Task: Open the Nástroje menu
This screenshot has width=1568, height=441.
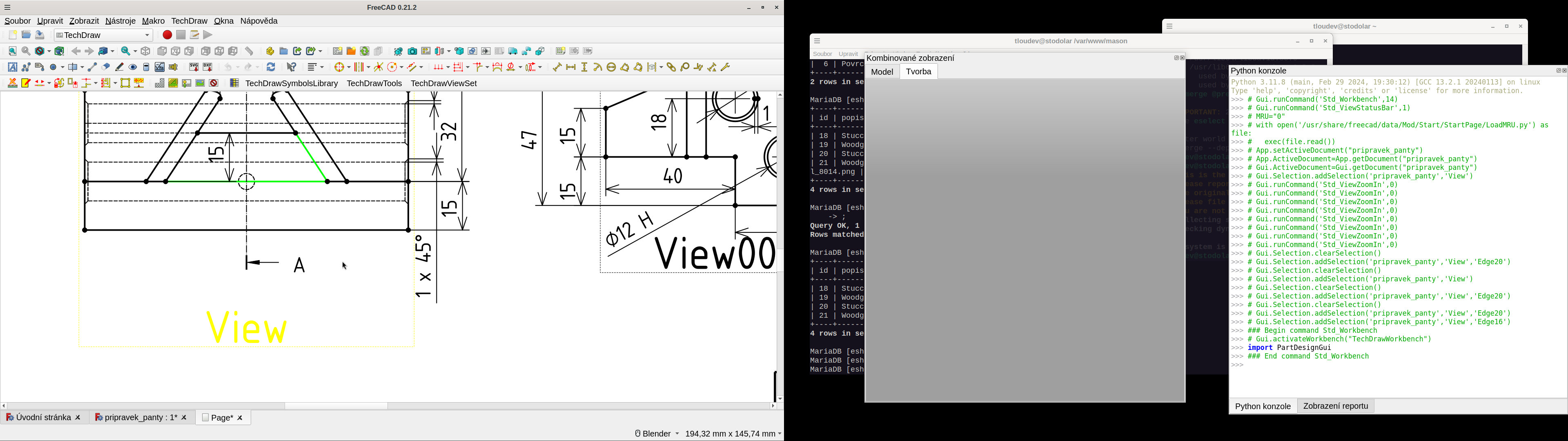Action: 120,20
